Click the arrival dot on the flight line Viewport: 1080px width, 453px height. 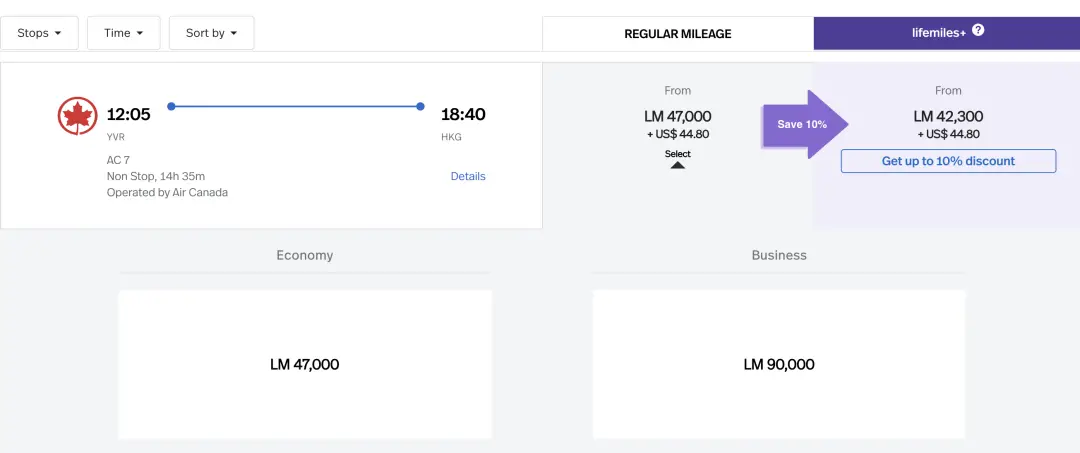420,106
